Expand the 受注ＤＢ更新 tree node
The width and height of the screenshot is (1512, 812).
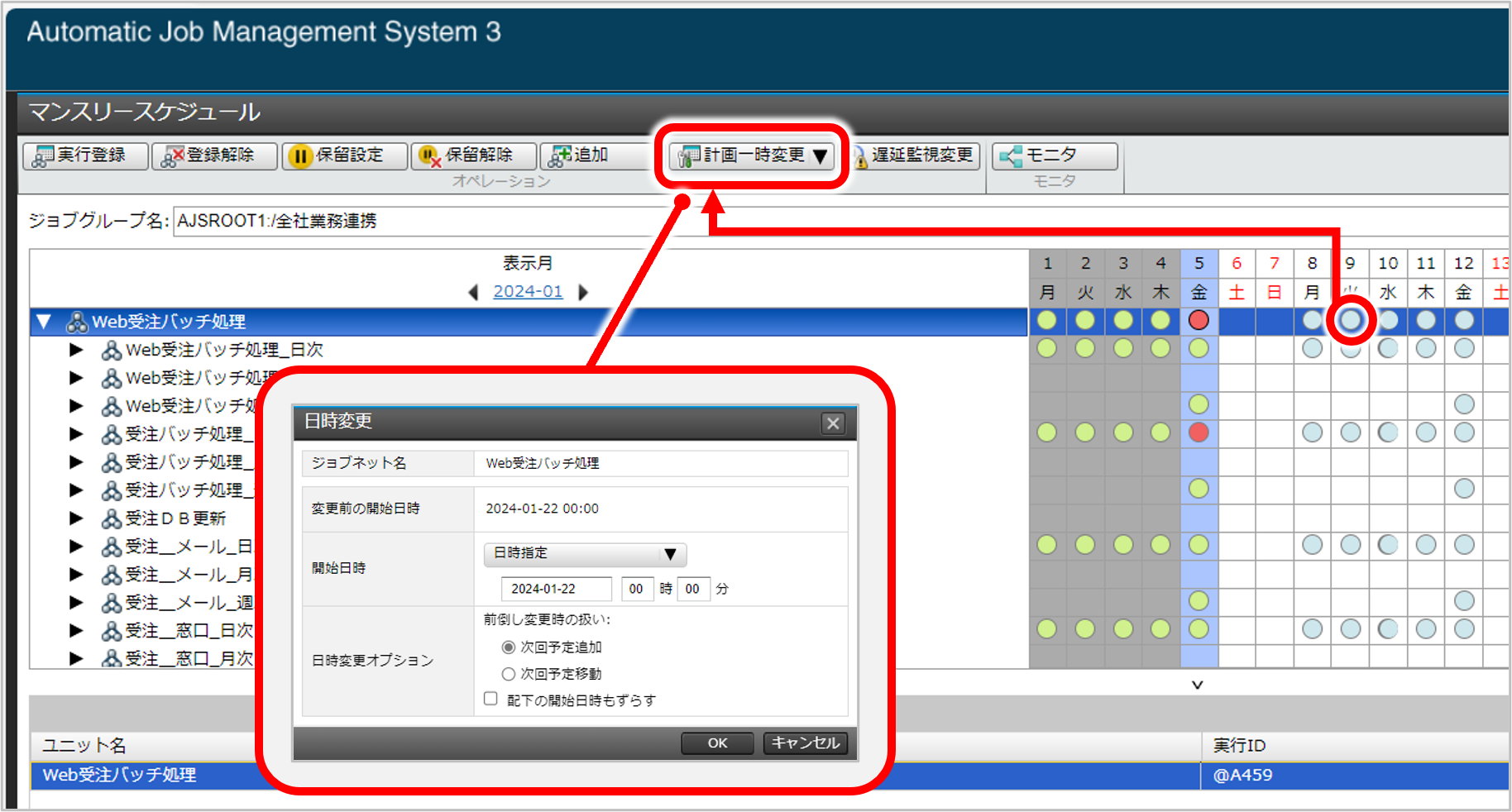pos(76,518)
